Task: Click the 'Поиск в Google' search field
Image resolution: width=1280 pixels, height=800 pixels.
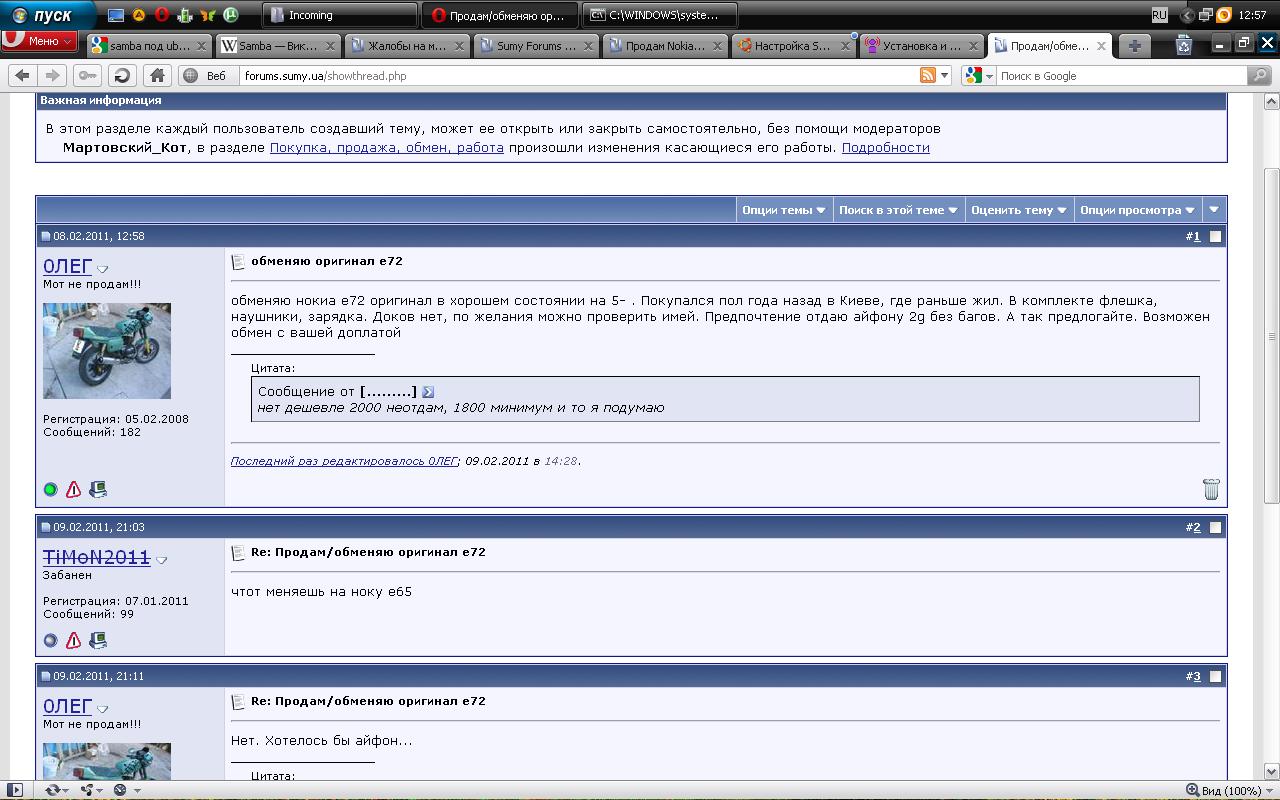Action: click(x=1120, y=76)
